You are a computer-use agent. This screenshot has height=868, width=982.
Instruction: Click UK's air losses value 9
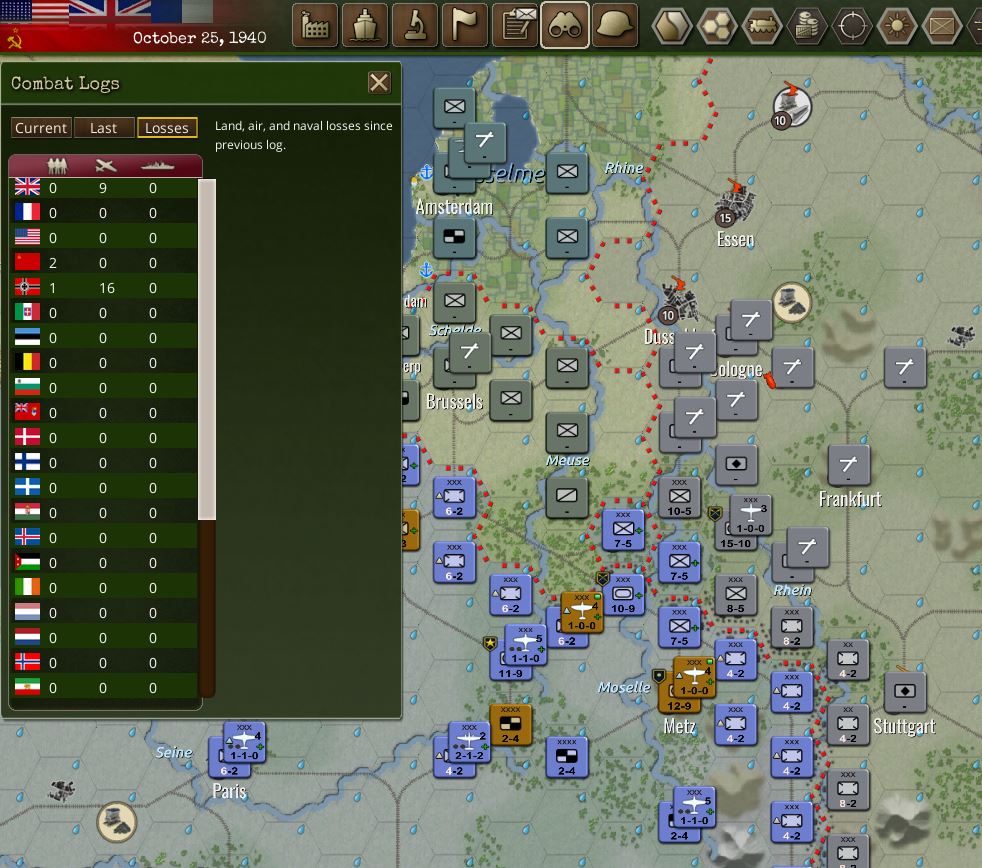[x=103, y=188]
